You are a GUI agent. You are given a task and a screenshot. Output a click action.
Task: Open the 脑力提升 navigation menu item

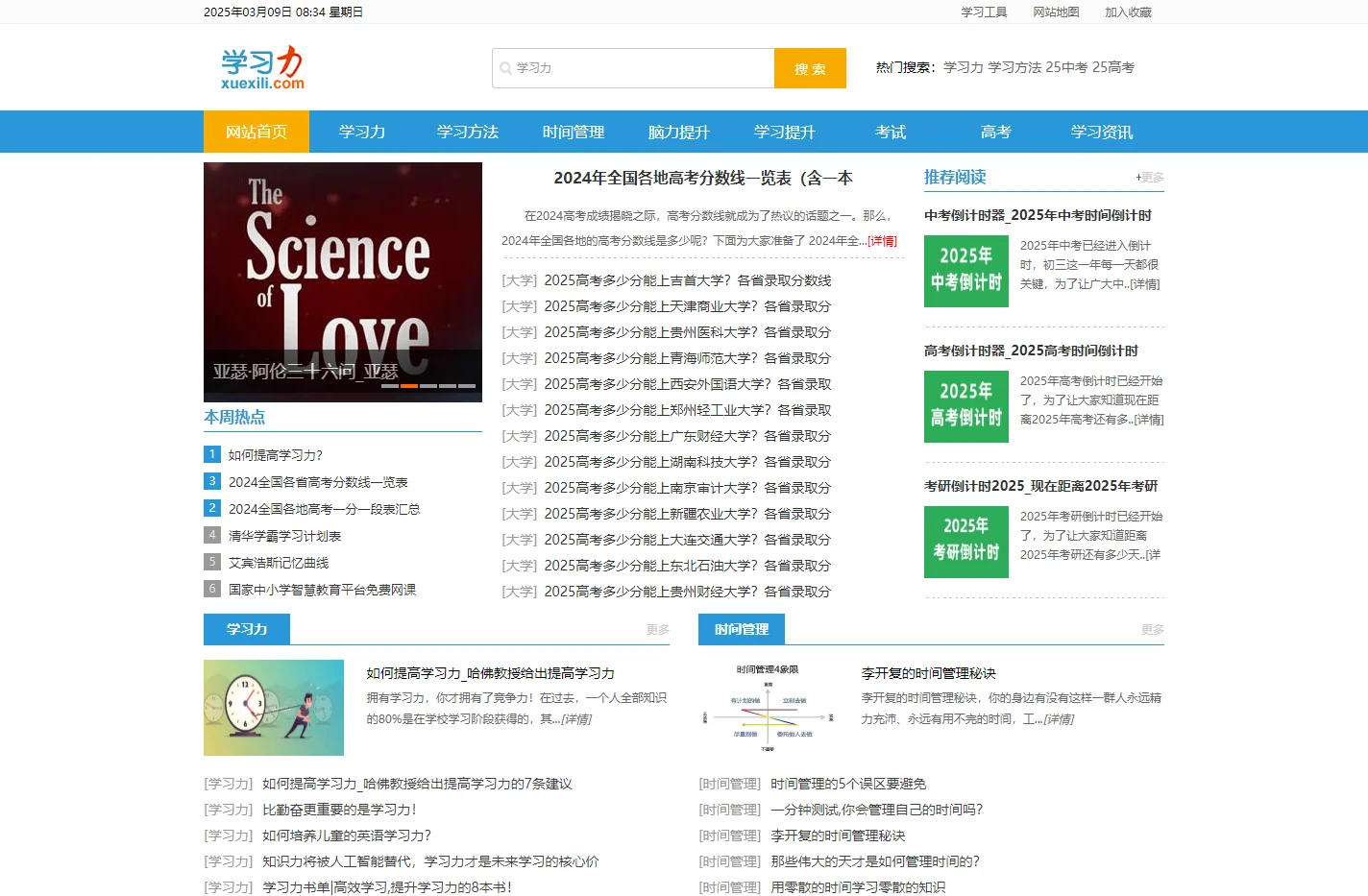tap(679, 132)
